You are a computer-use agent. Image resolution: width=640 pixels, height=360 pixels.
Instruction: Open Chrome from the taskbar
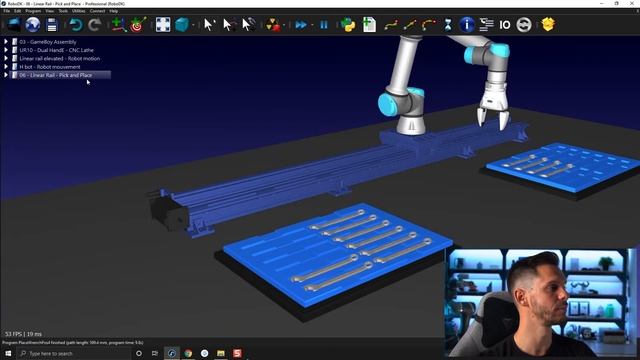[188, 353]
